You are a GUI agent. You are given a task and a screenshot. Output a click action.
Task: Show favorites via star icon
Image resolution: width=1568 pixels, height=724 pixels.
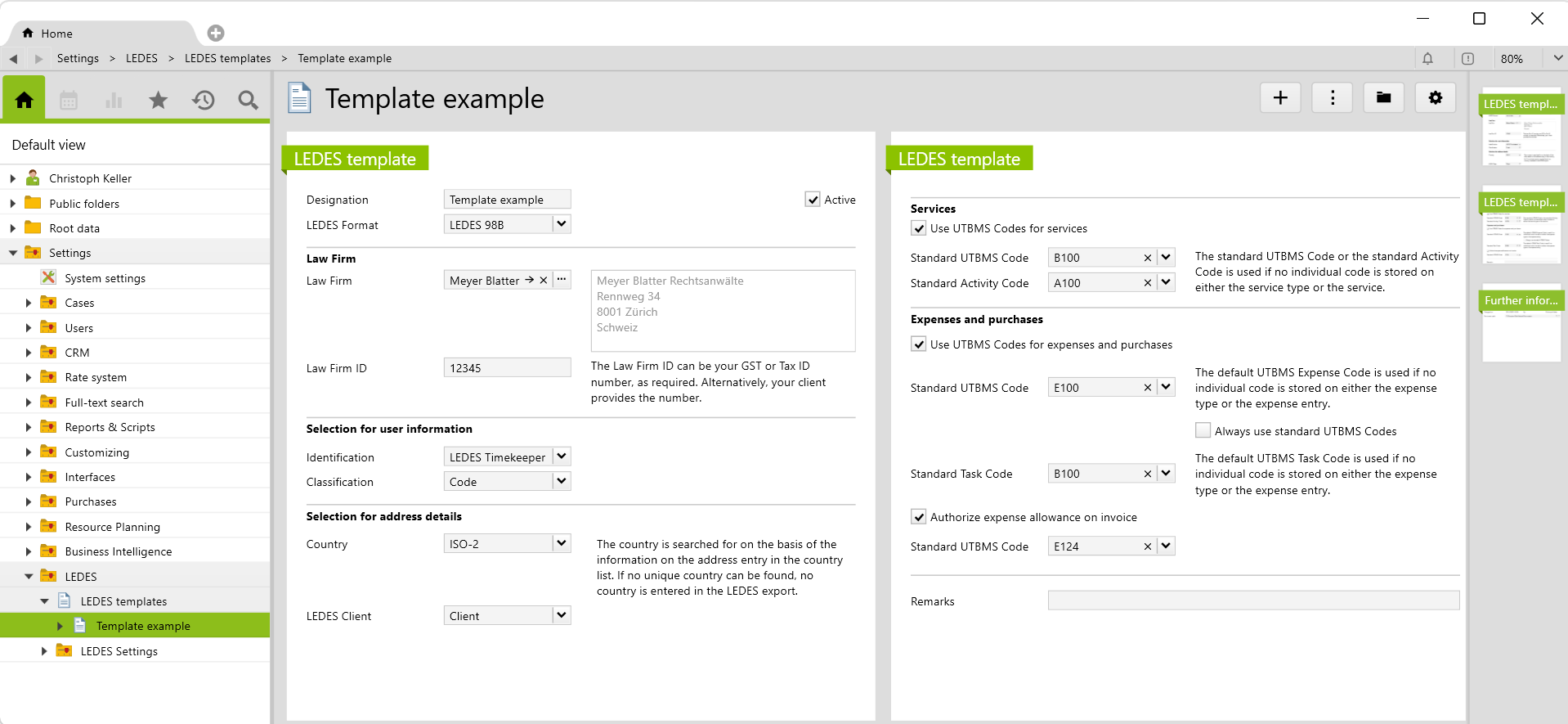click(x=158, y=101)
